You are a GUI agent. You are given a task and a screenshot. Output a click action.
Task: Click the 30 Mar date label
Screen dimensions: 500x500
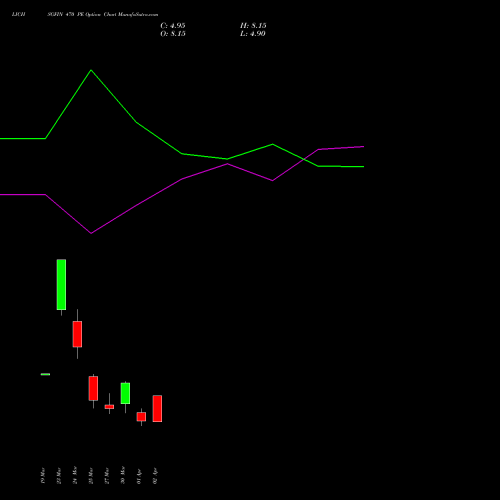123,475
